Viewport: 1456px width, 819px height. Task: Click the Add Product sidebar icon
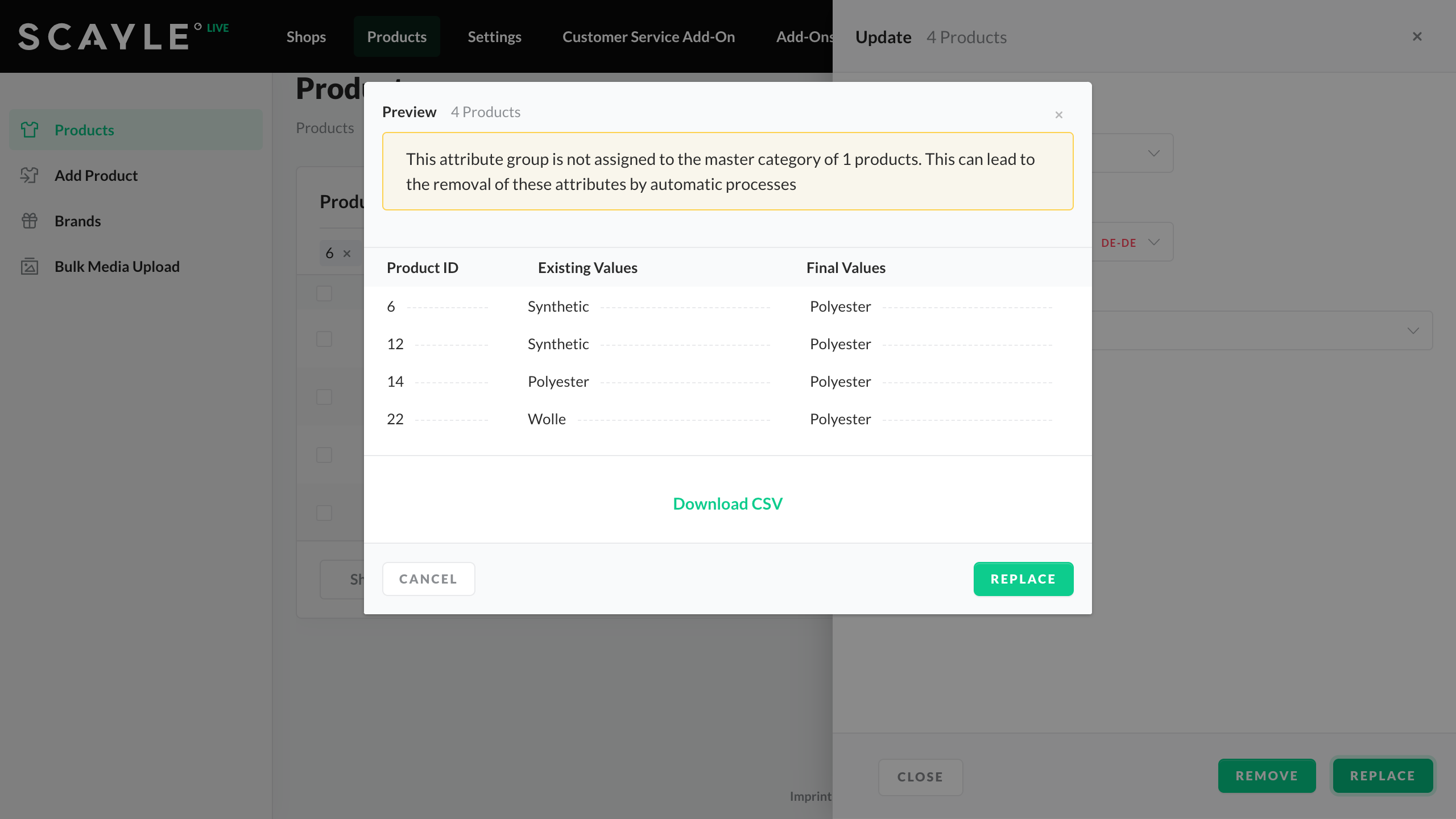tap(30, 175)
